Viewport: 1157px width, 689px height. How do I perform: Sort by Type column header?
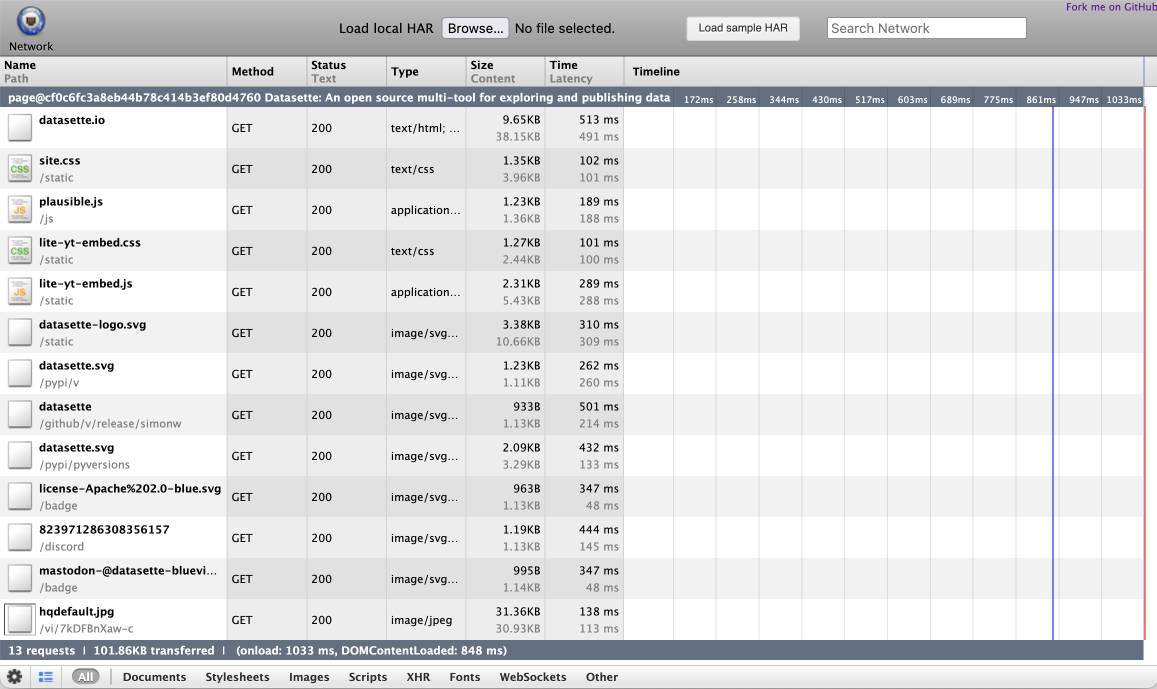(426, 72)
